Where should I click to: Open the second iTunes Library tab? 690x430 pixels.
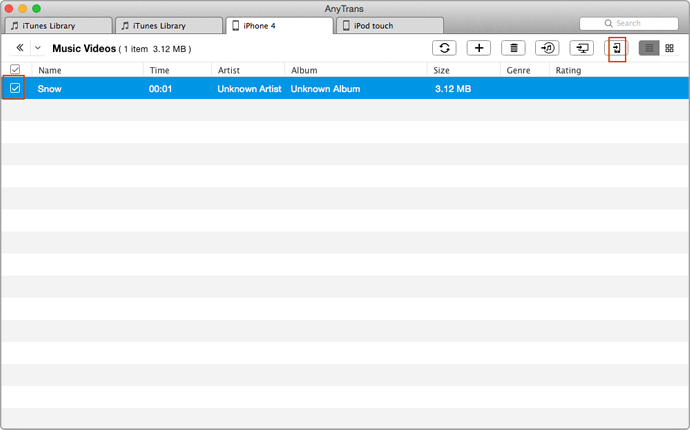[x=169, y=26]
